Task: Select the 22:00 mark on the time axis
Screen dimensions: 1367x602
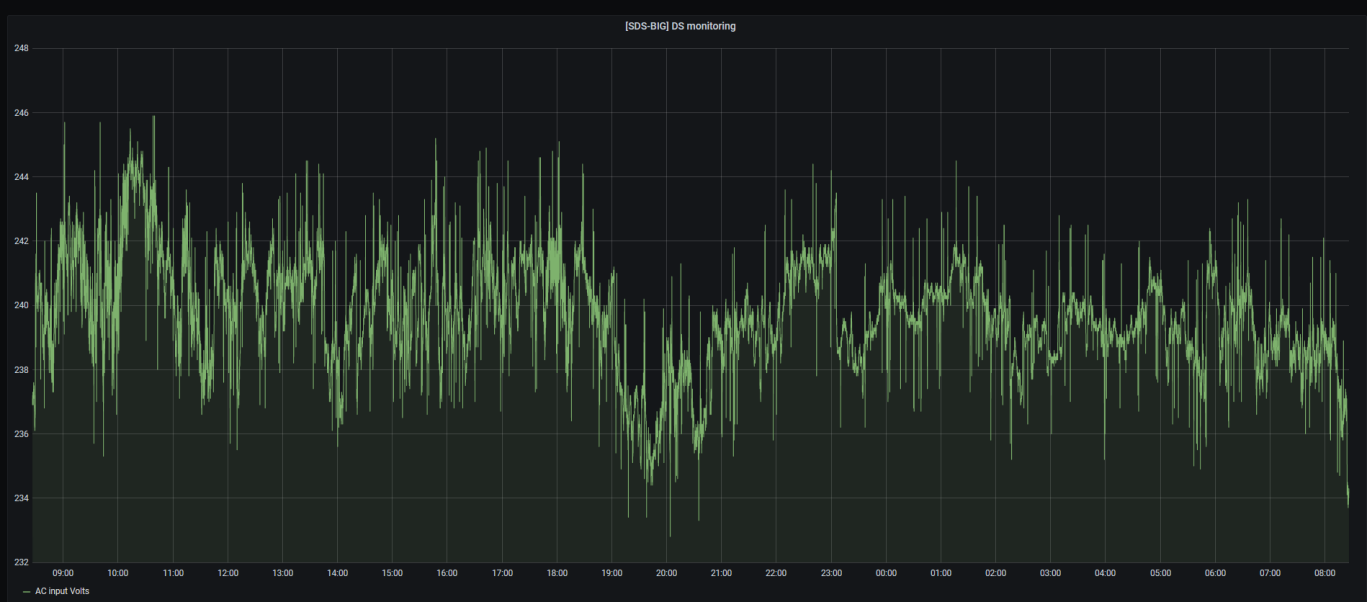Action: (776, 573)
